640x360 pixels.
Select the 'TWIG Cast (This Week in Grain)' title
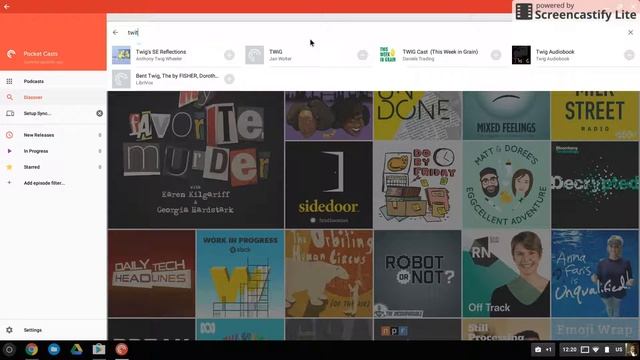point(440,52)
